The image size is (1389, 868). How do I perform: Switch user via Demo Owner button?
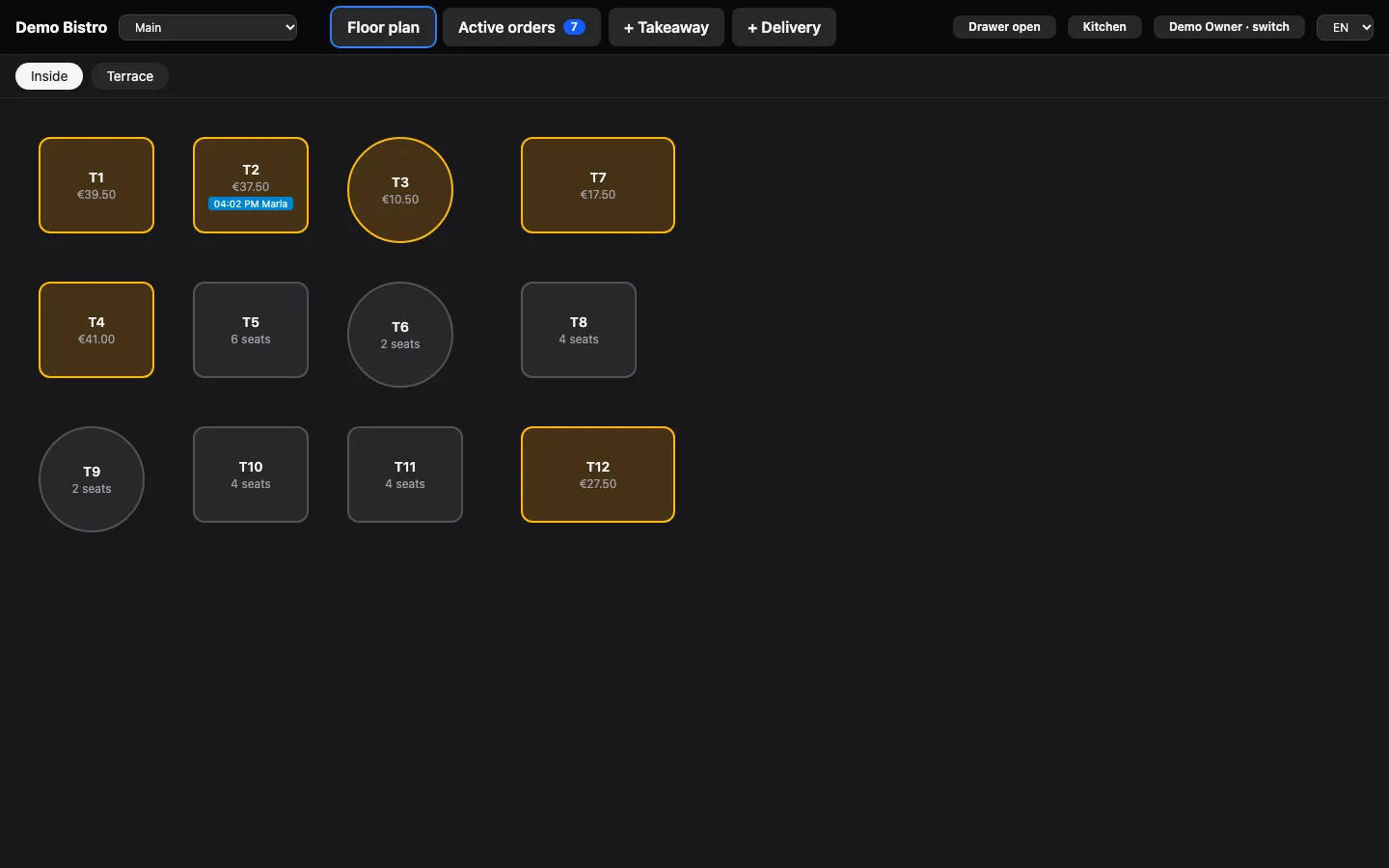(1229, 27)
